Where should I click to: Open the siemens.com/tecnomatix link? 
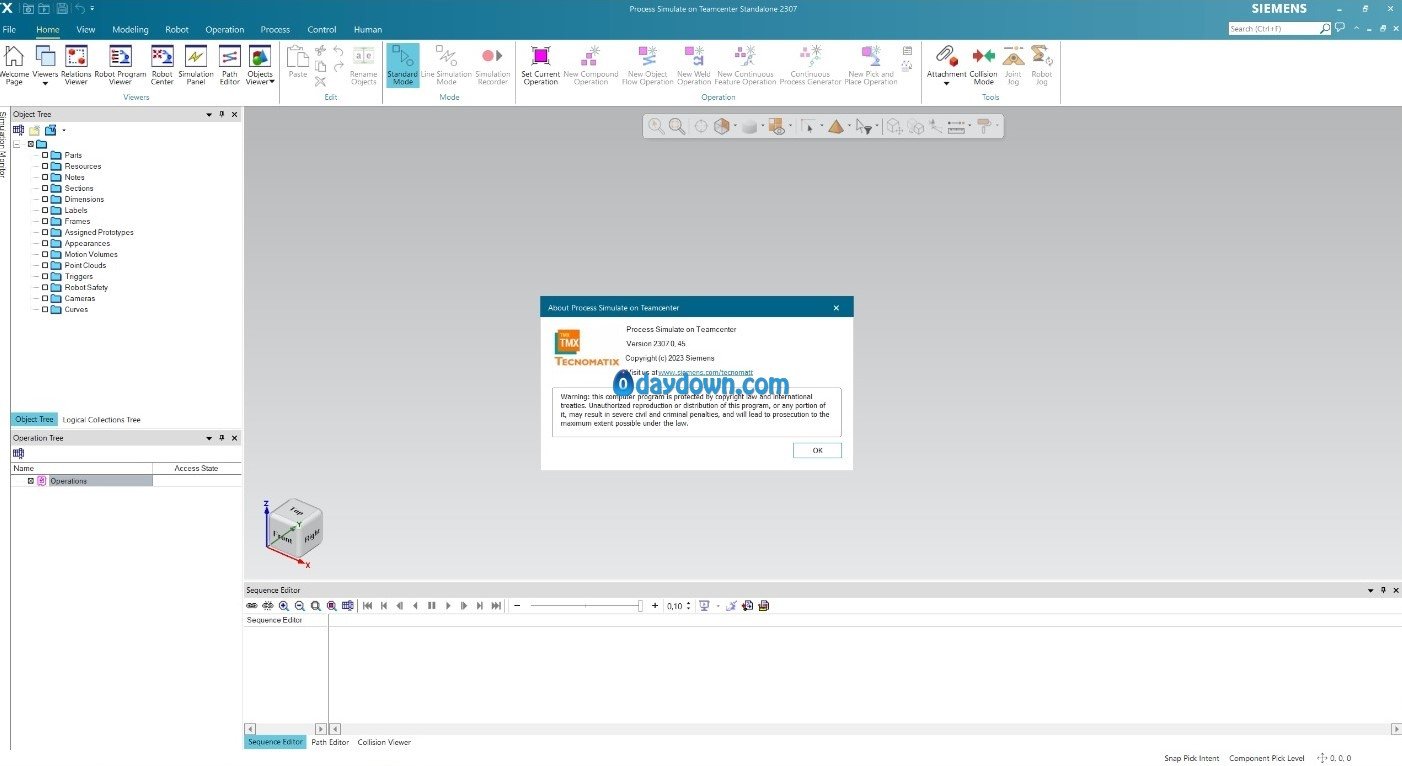point(706,372)
